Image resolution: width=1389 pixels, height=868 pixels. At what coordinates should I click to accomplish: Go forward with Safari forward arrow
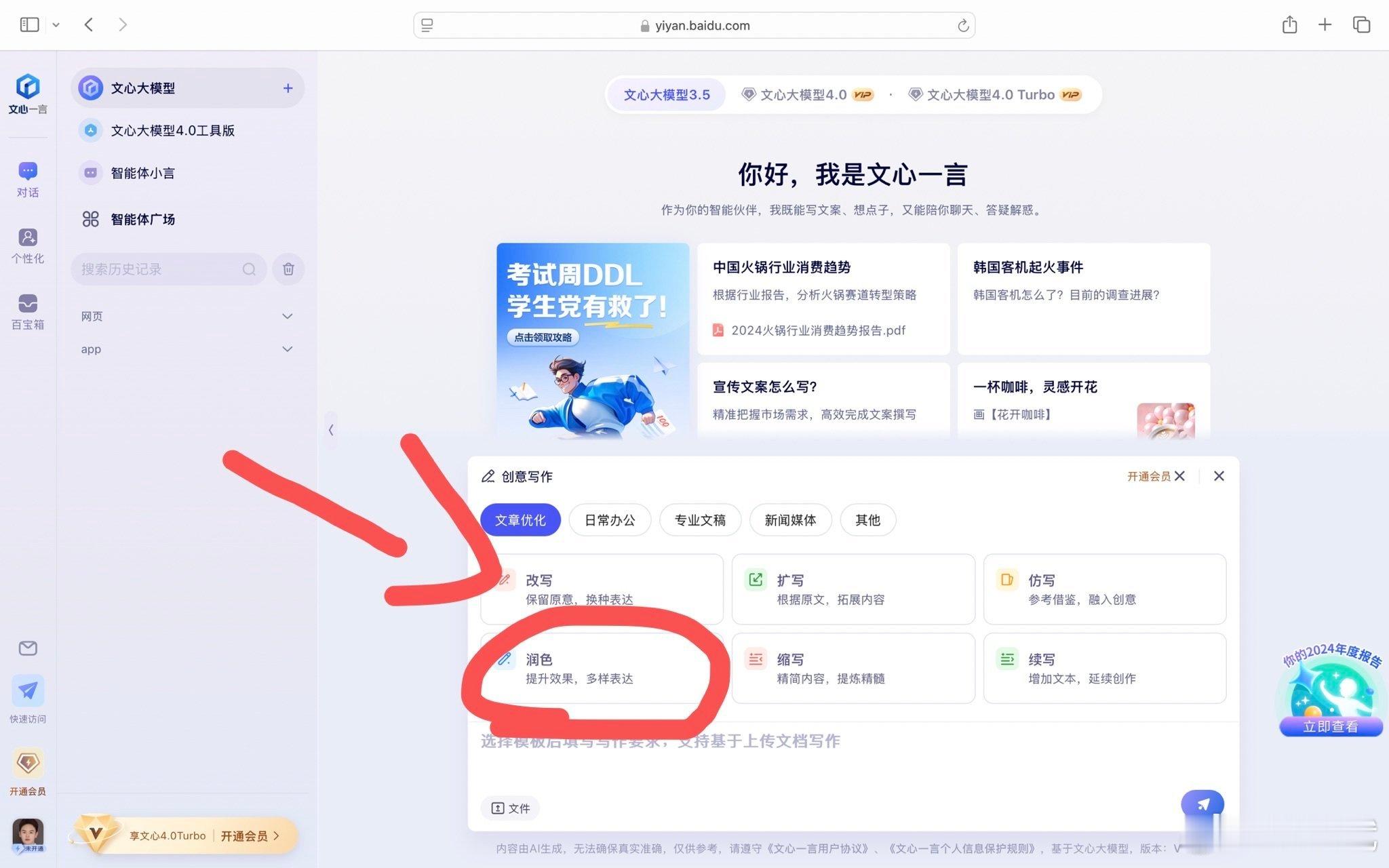tap(123, 25)
